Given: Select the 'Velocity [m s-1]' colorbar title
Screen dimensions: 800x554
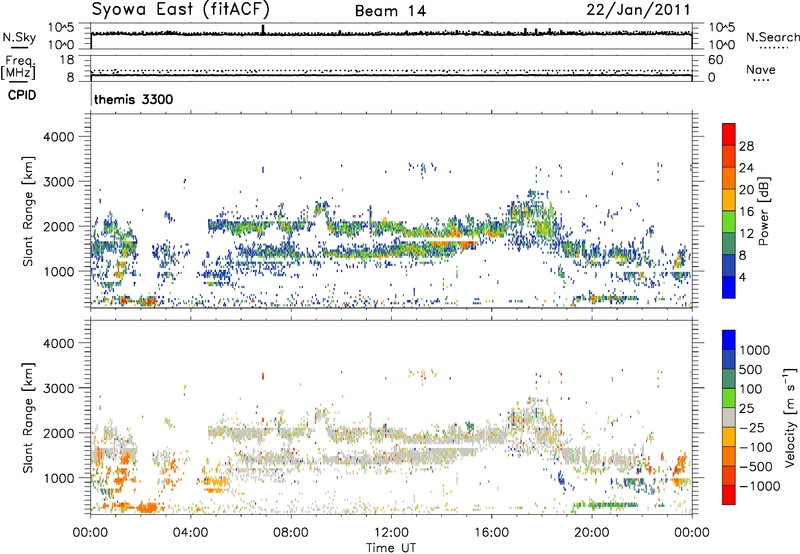Looking at the screenshot, I should coord(790,417).
